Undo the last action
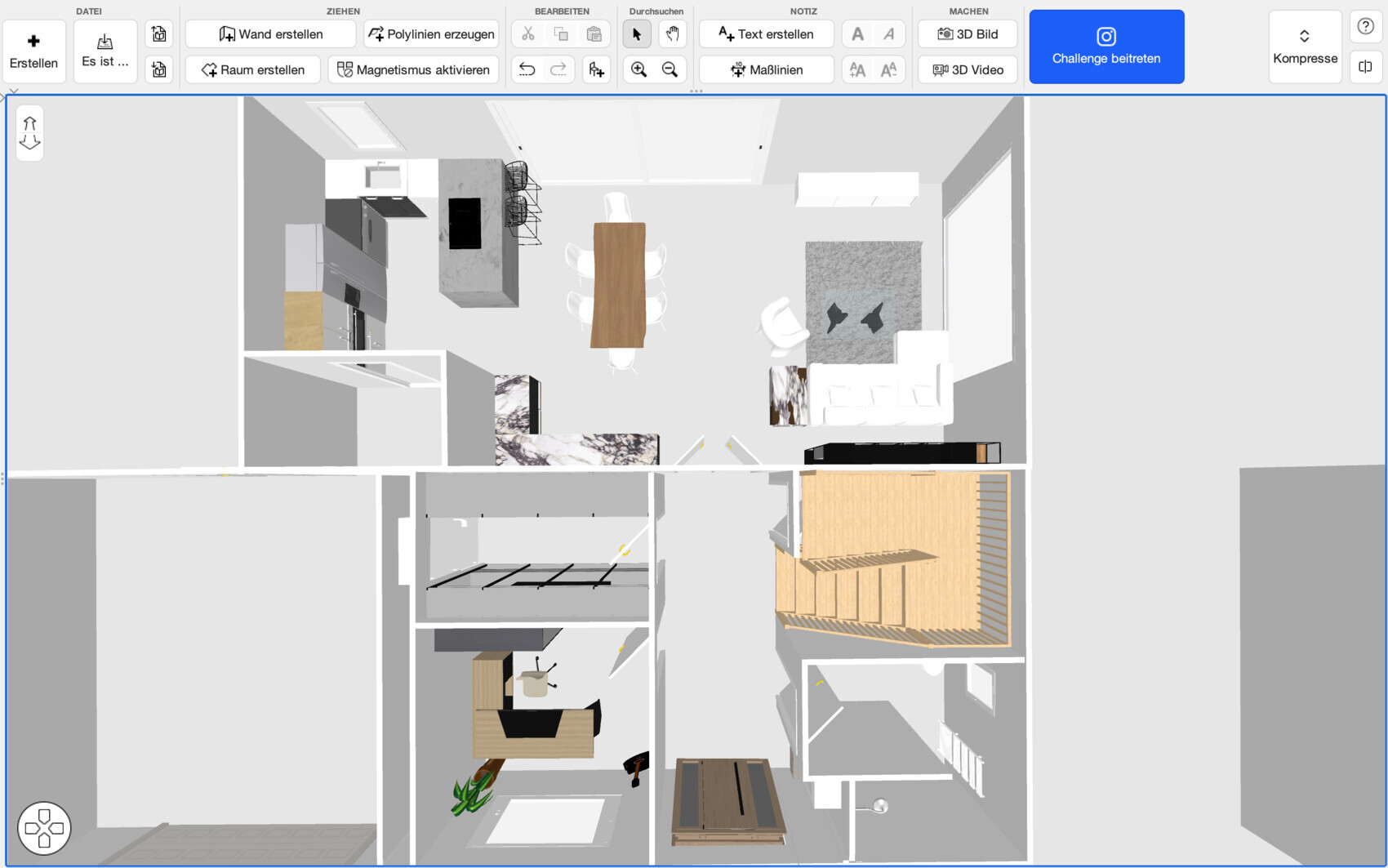This screenshot has height=868, width=1388. pos(527,70)
